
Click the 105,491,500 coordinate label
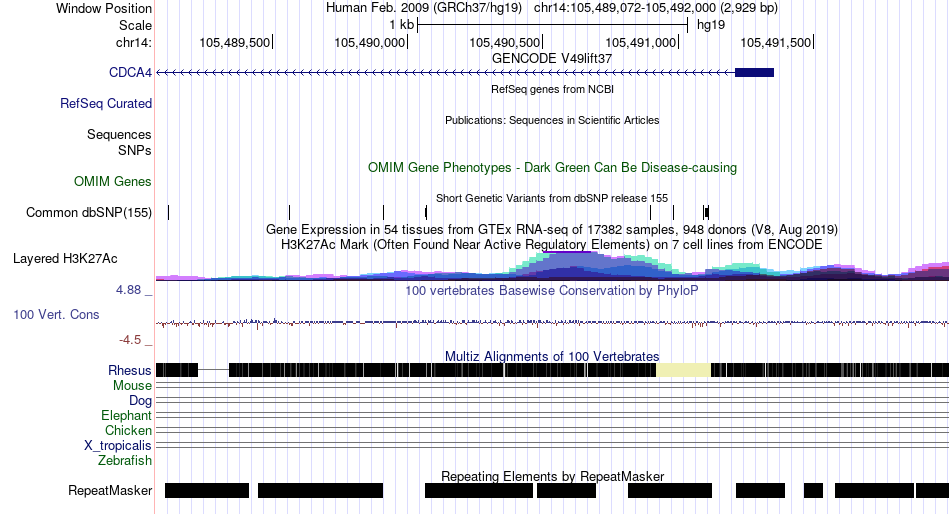(776, 42)
